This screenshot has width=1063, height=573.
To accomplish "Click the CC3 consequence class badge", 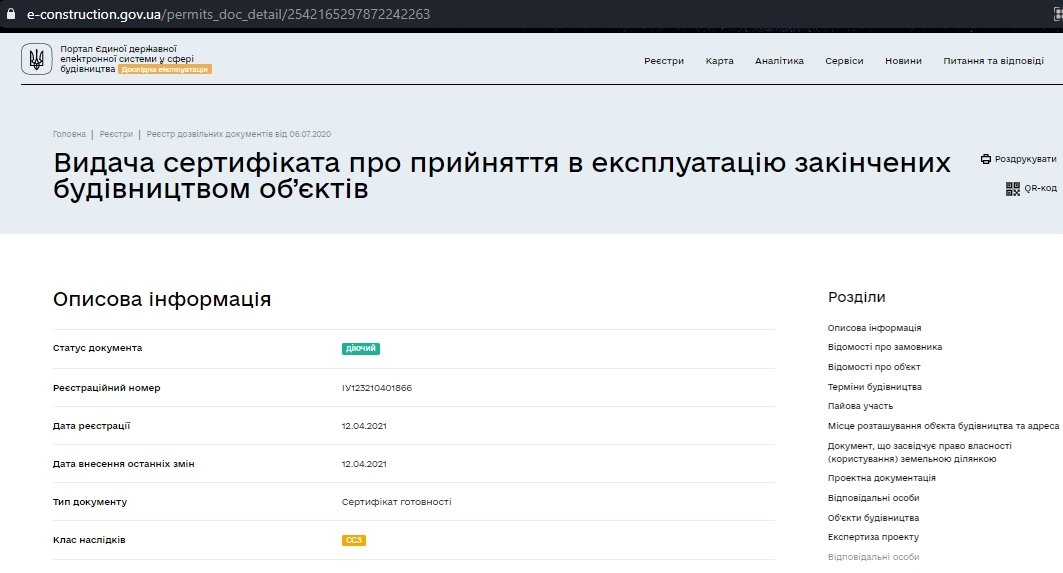I will [354, 540].
